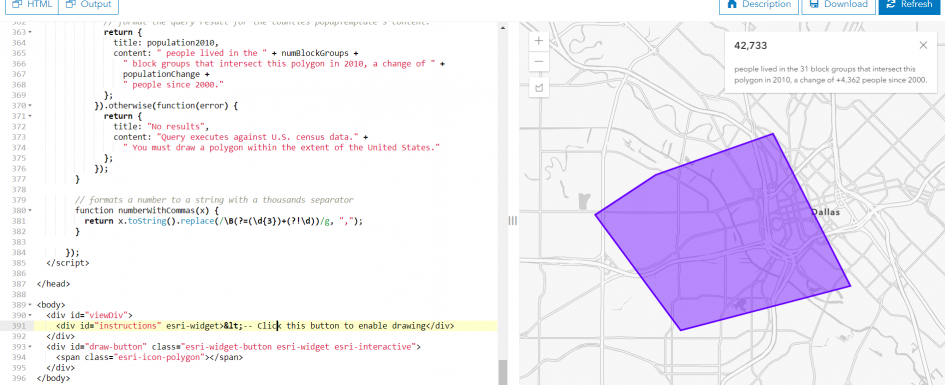Close the 42,733 population popup
The width and height of the screenshot is (945, 385).
point(923,46)
